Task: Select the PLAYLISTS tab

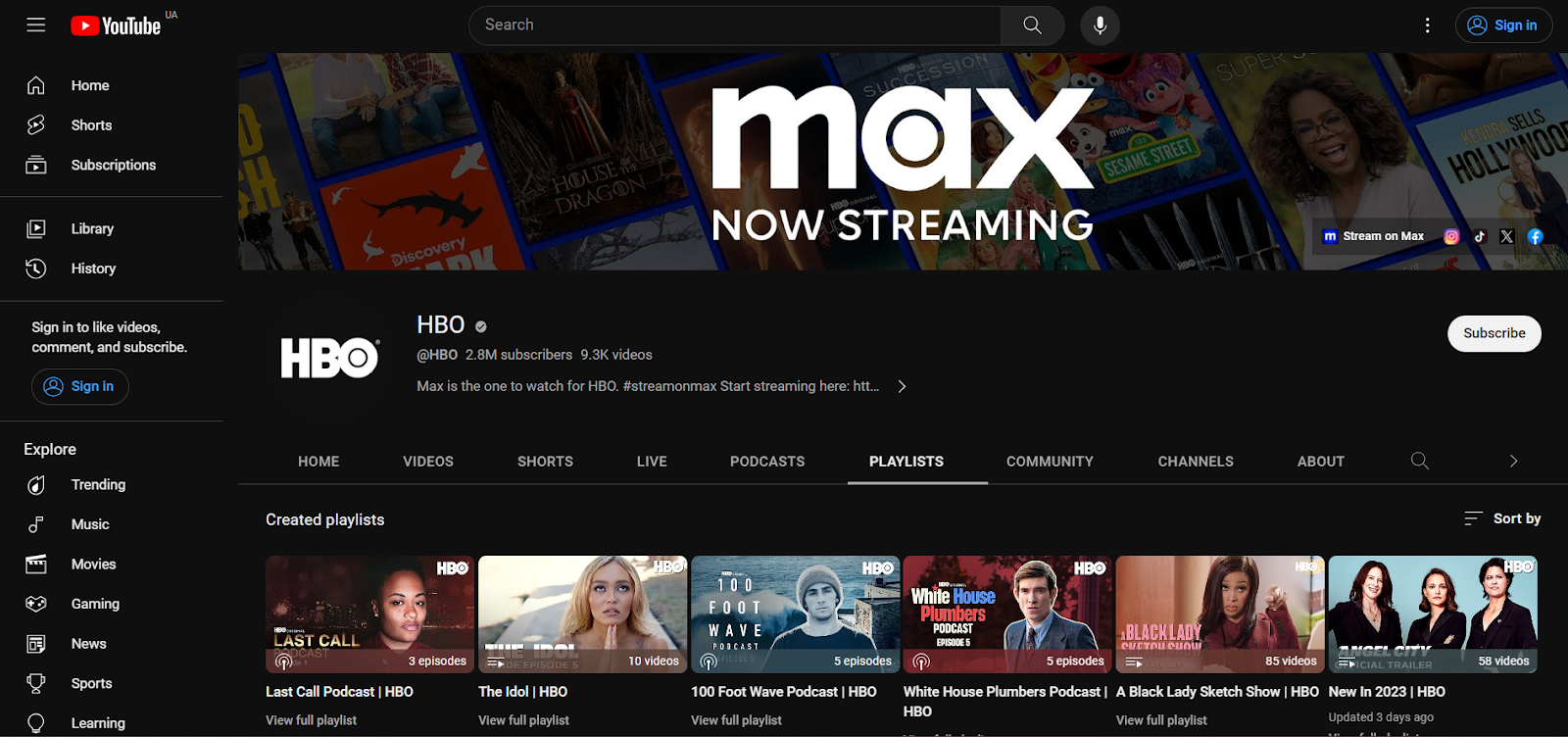Action: coord(906,461)
